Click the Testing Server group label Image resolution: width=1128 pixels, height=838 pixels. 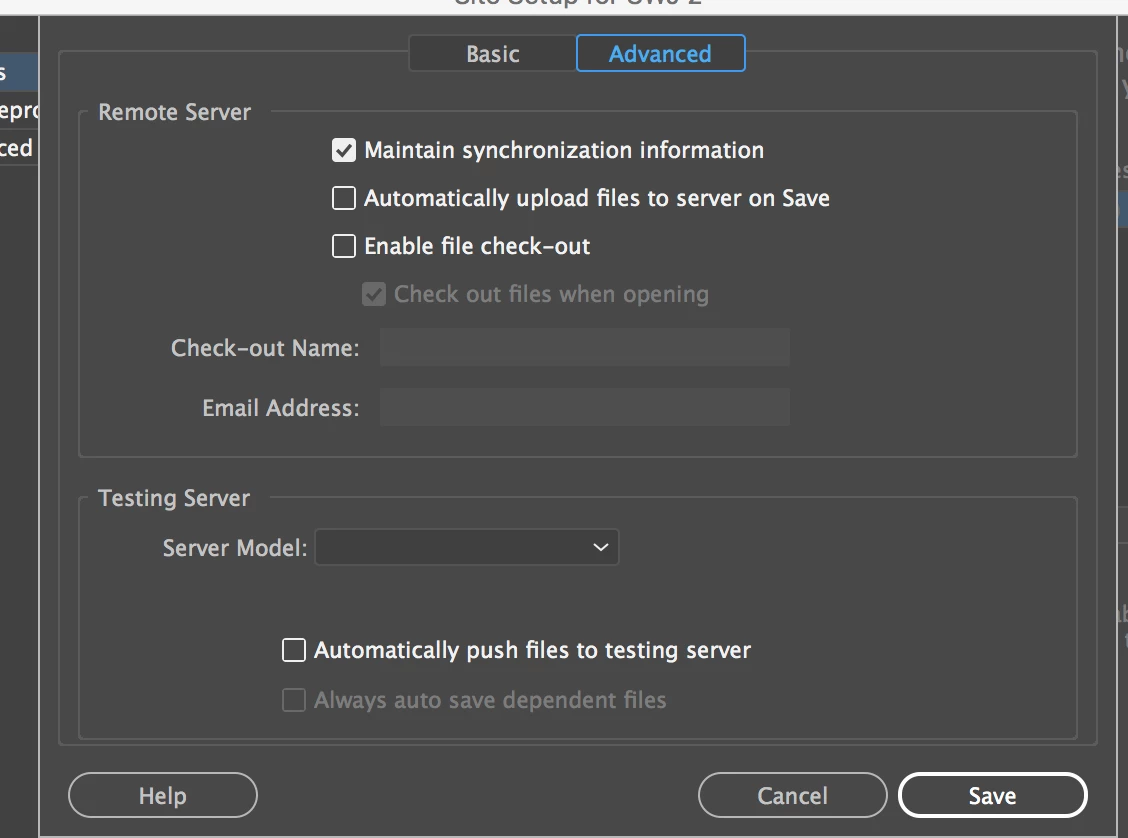[x=174, y=498]
